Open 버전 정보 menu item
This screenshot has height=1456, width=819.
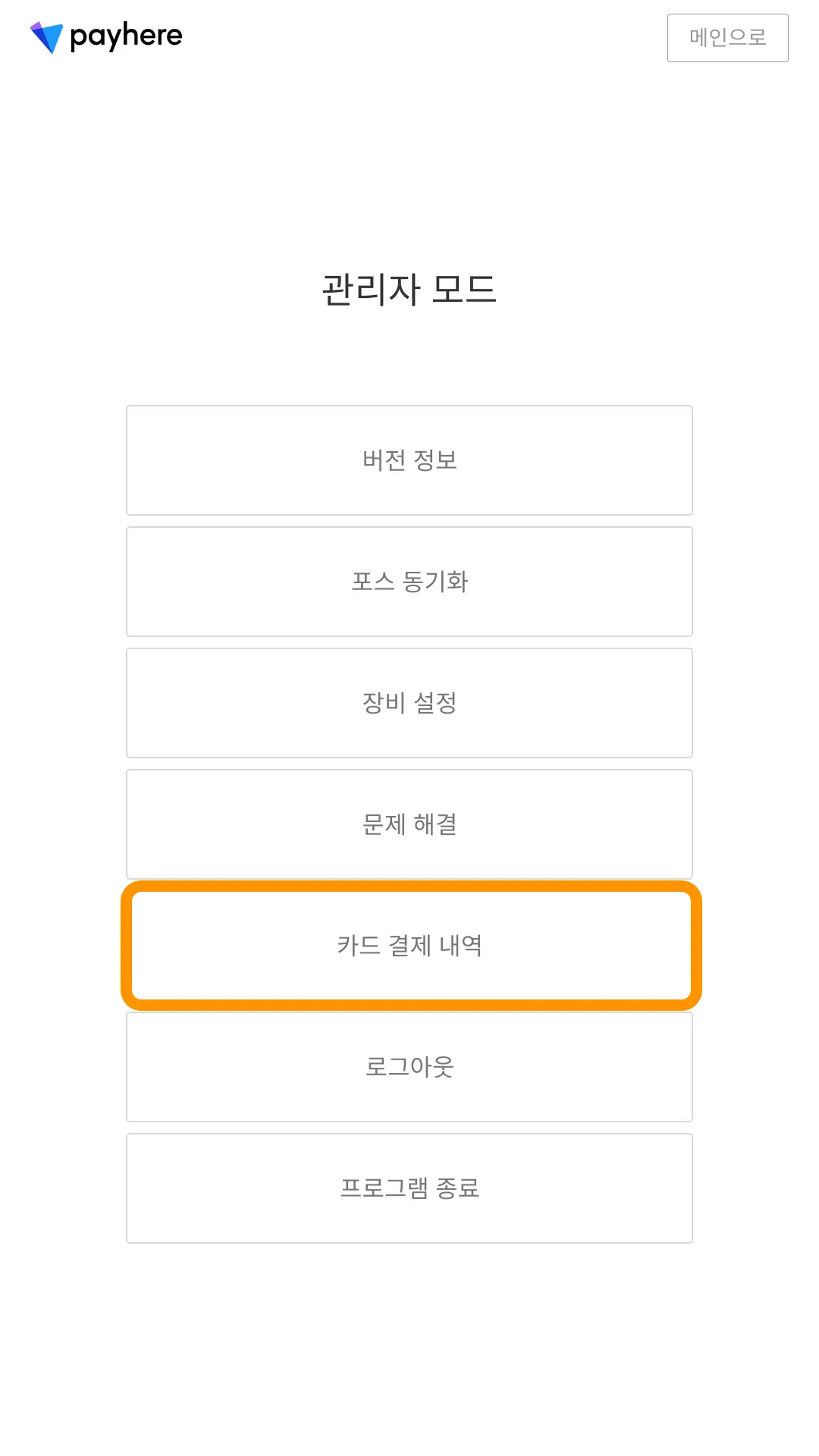click(409, 460)
